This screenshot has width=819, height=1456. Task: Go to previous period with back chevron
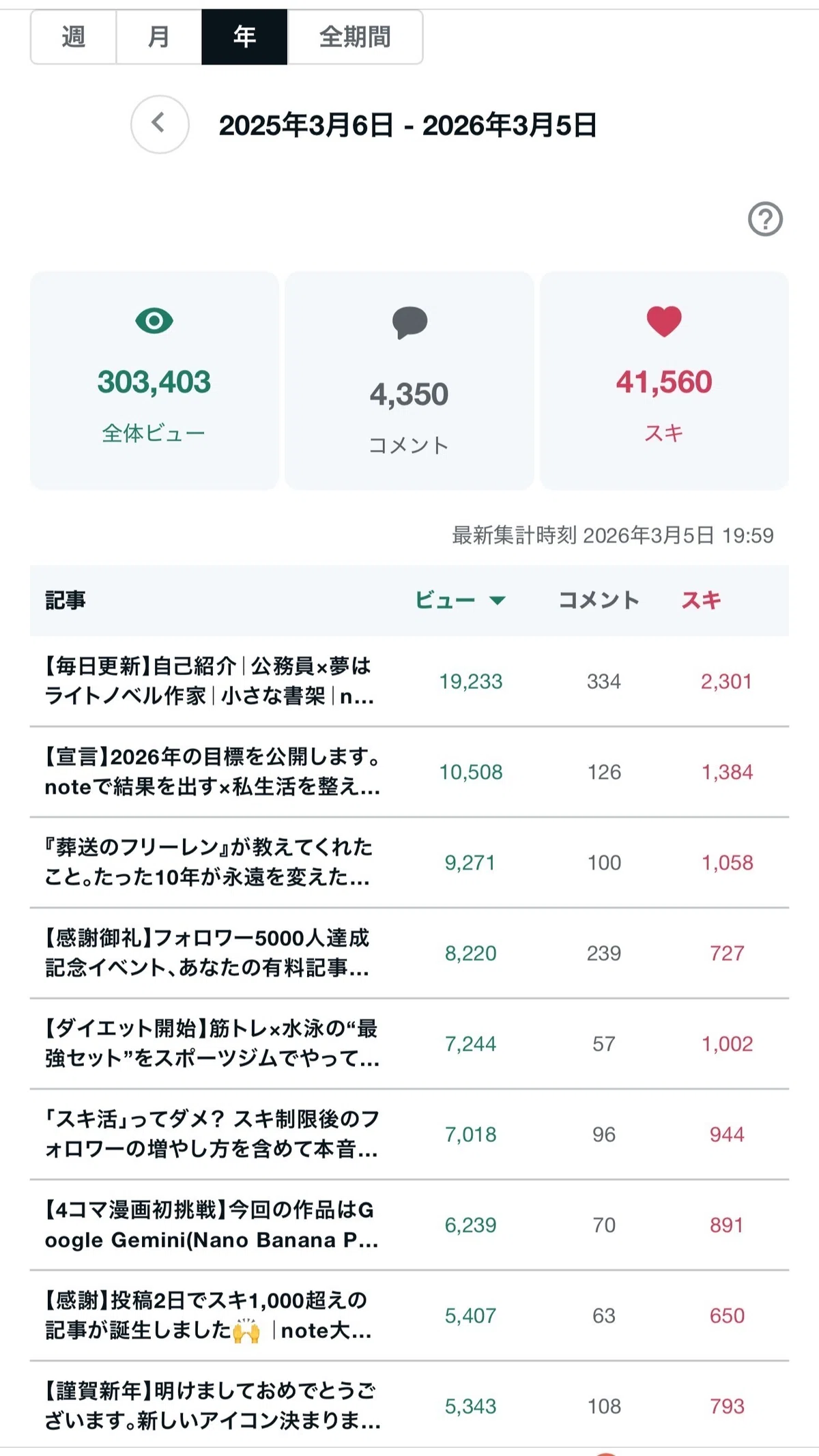160,124
